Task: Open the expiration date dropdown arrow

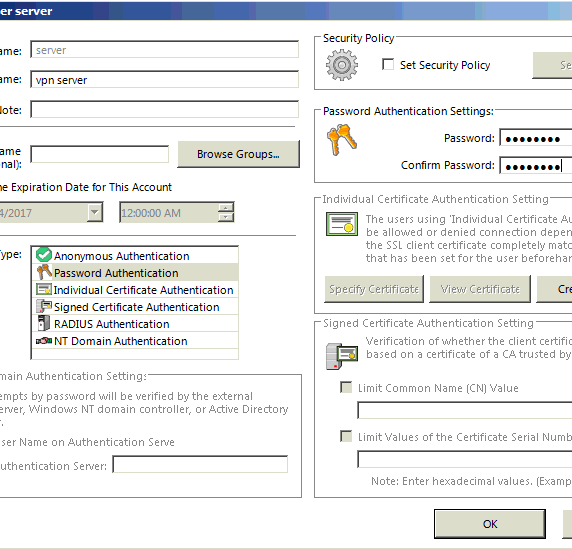Action: tap(94, 213)
